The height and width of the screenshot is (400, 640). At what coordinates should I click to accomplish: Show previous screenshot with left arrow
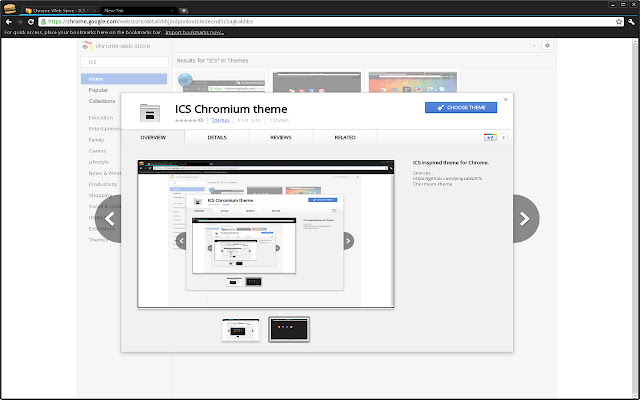click(x=109, y=219)
